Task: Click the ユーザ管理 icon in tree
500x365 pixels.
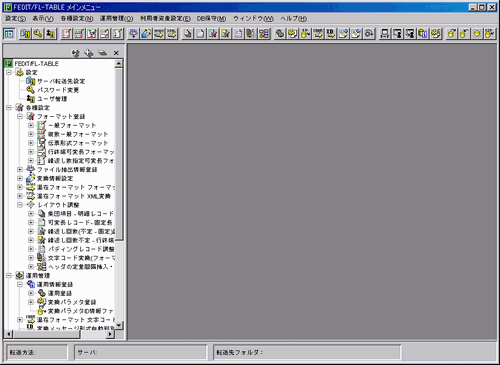Action: coord(30,99)
